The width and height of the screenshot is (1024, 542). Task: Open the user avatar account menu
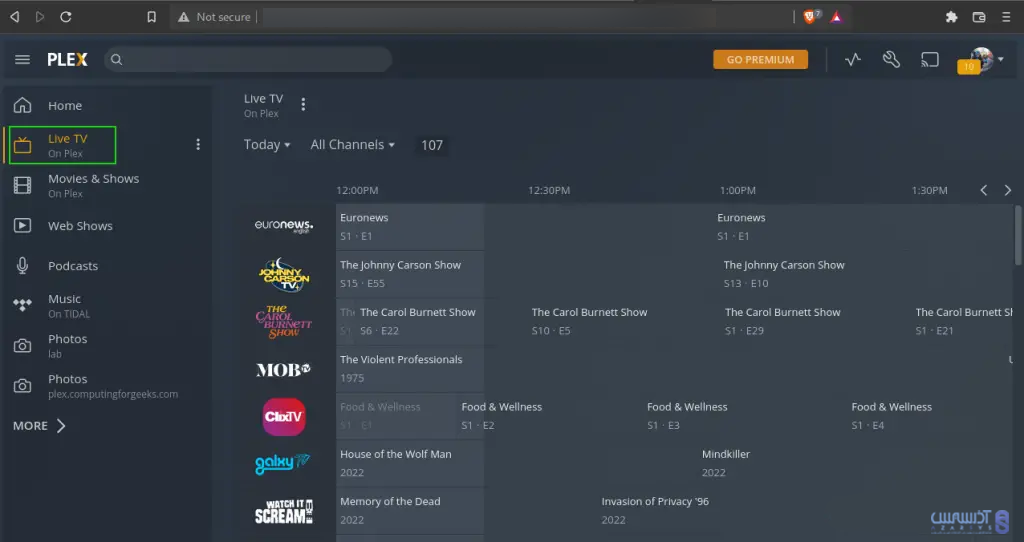[985, 59]
